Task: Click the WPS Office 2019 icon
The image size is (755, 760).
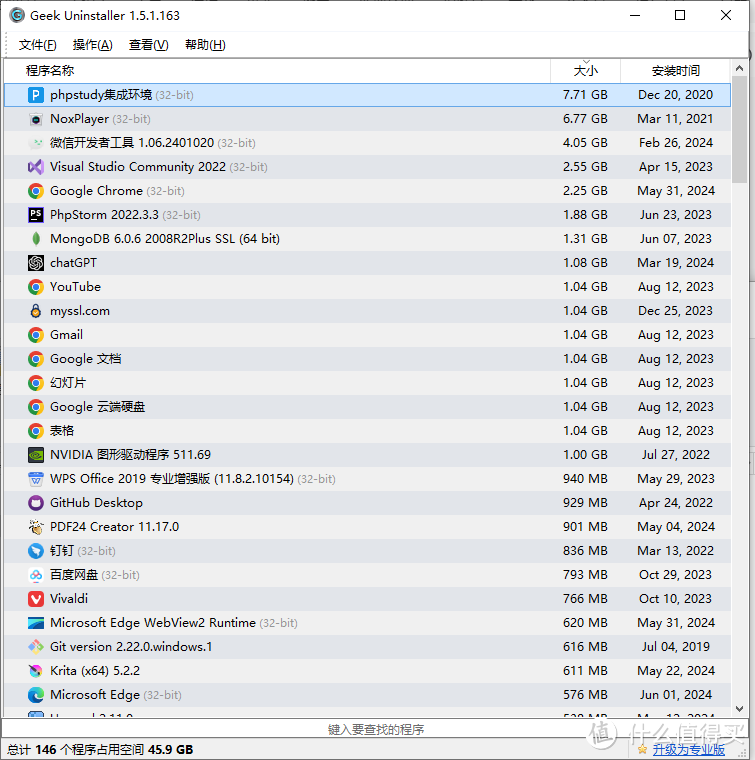Action: [x=35, y=479]
